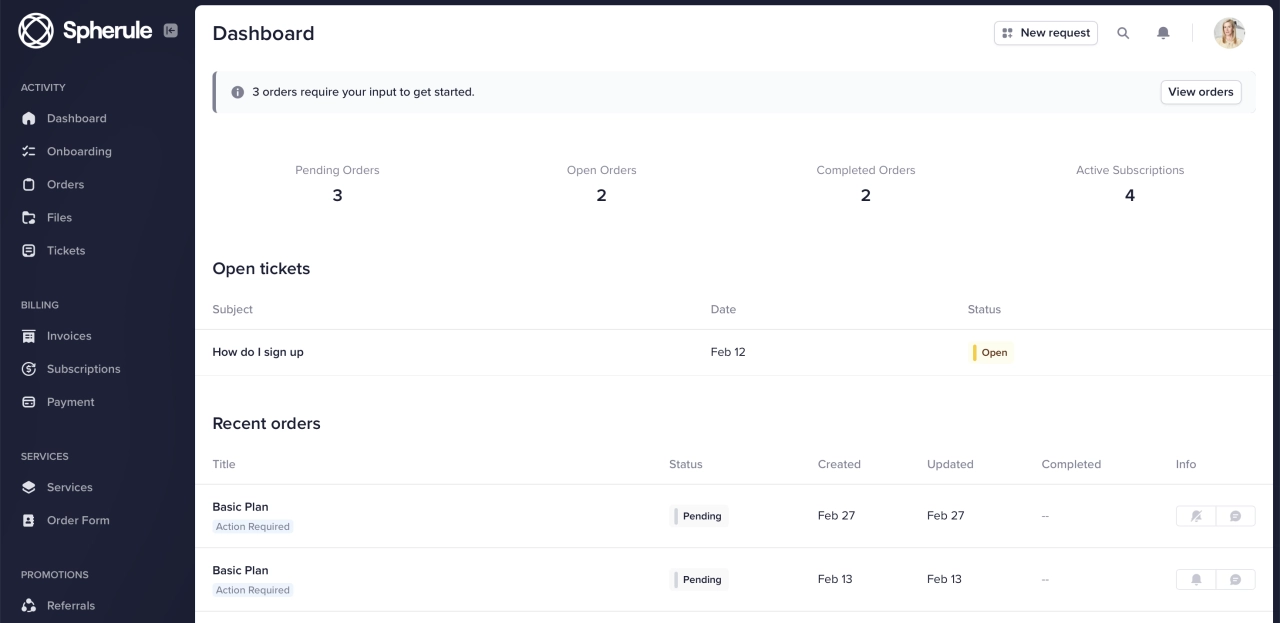Collapse the sidebar with the toggle icon
The height and width of the screenshot is (623, 1280).
click(x=171, y=31)
